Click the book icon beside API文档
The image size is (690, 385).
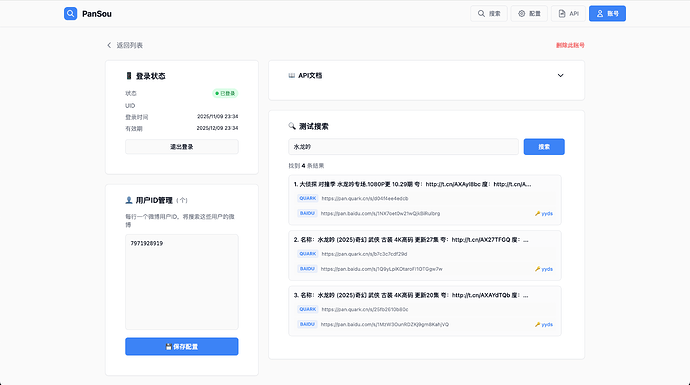coord(291,76)
